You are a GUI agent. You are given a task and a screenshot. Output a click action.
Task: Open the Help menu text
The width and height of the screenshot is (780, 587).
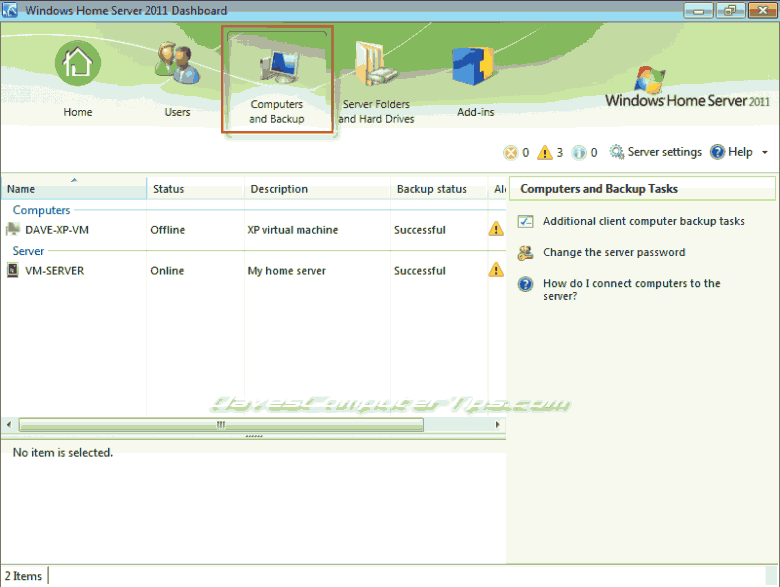pos(740,152)
